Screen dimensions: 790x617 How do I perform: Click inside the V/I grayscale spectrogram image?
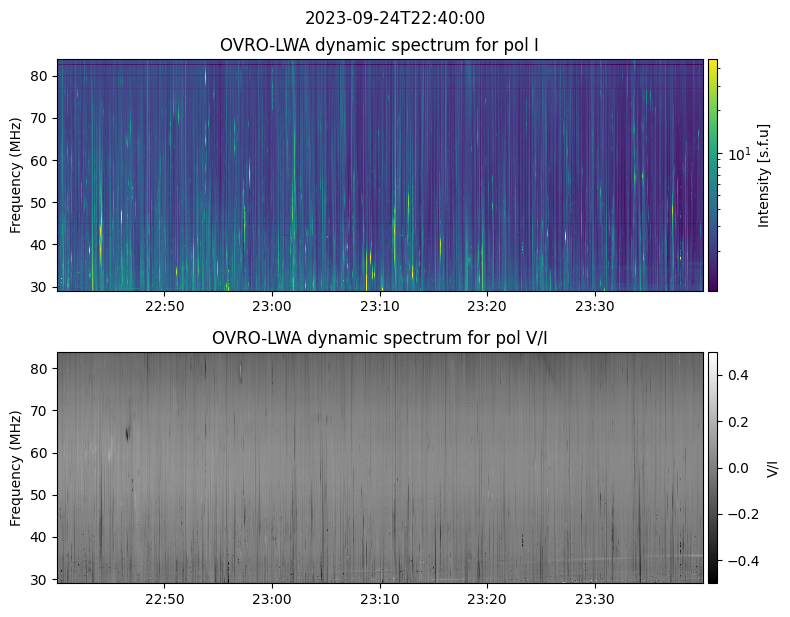[x=380, y=467]
